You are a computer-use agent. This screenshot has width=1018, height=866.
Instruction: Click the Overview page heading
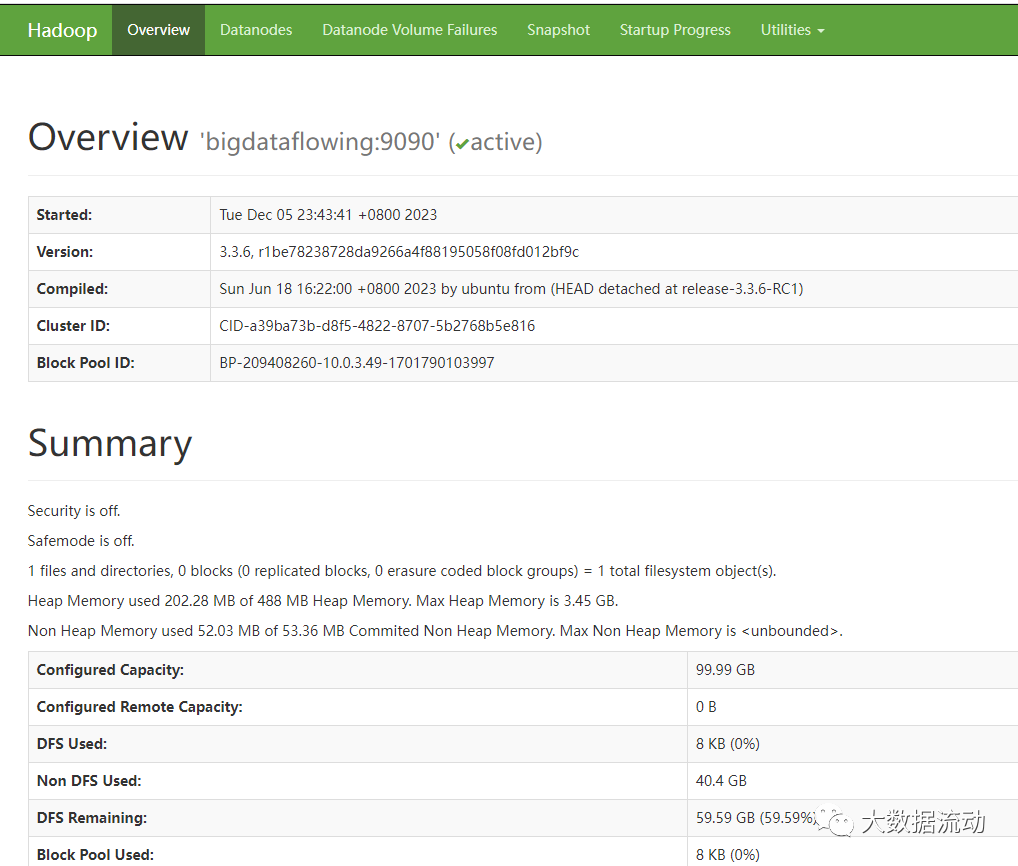[108, 136]
